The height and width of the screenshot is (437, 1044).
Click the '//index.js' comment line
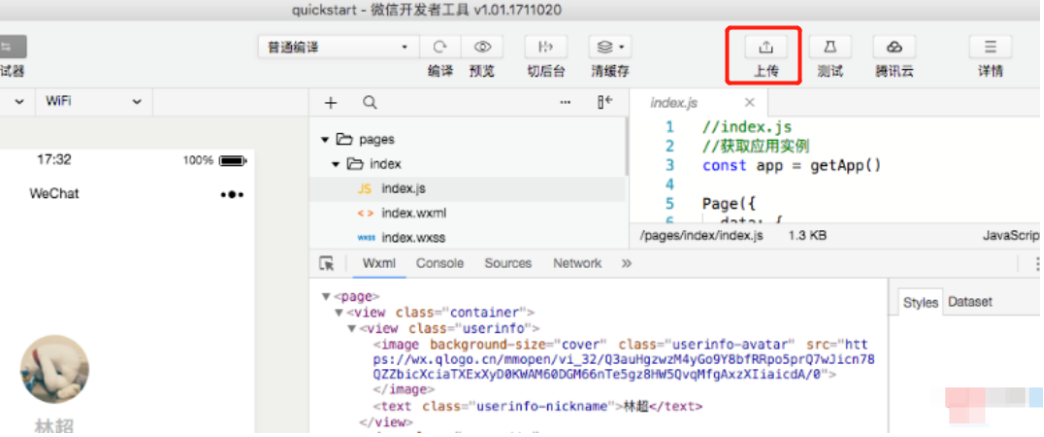click(746, 127)
